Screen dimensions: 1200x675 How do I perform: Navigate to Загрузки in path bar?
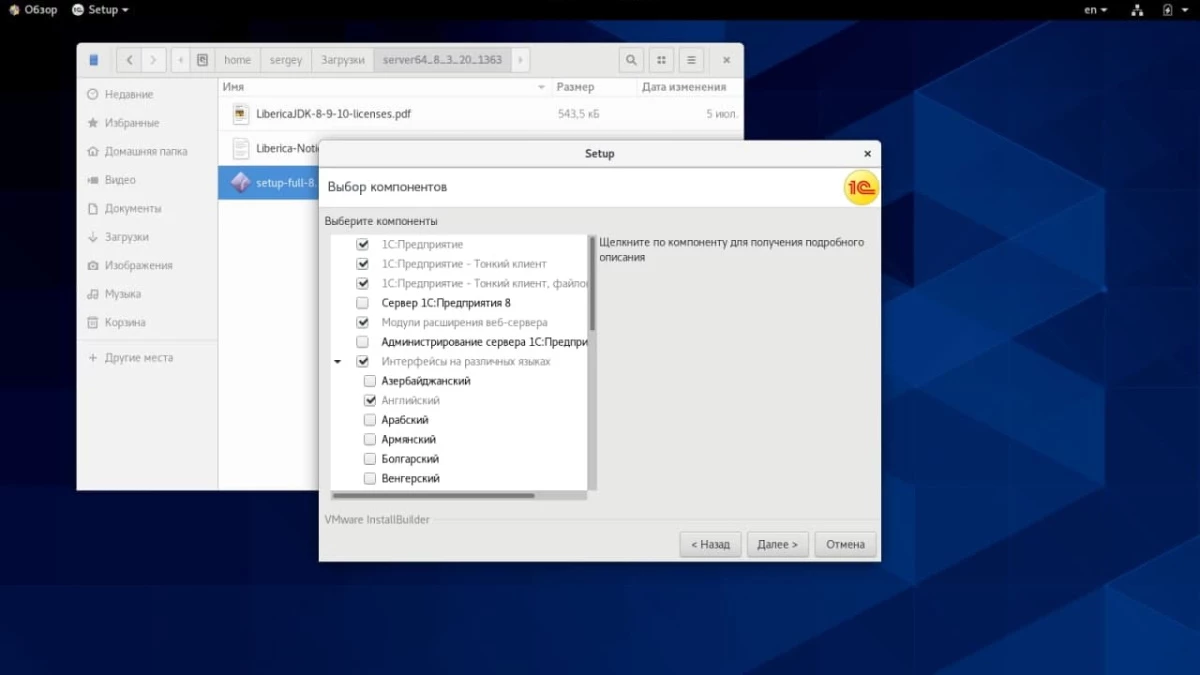click(343, 60)
